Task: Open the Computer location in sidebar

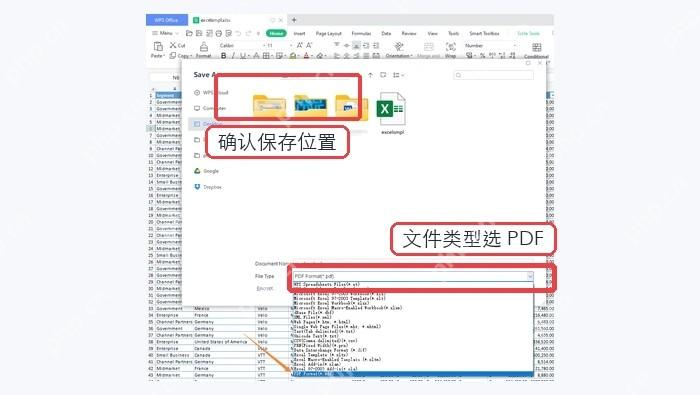Action: pyautogui.click(x=210, y=108)
